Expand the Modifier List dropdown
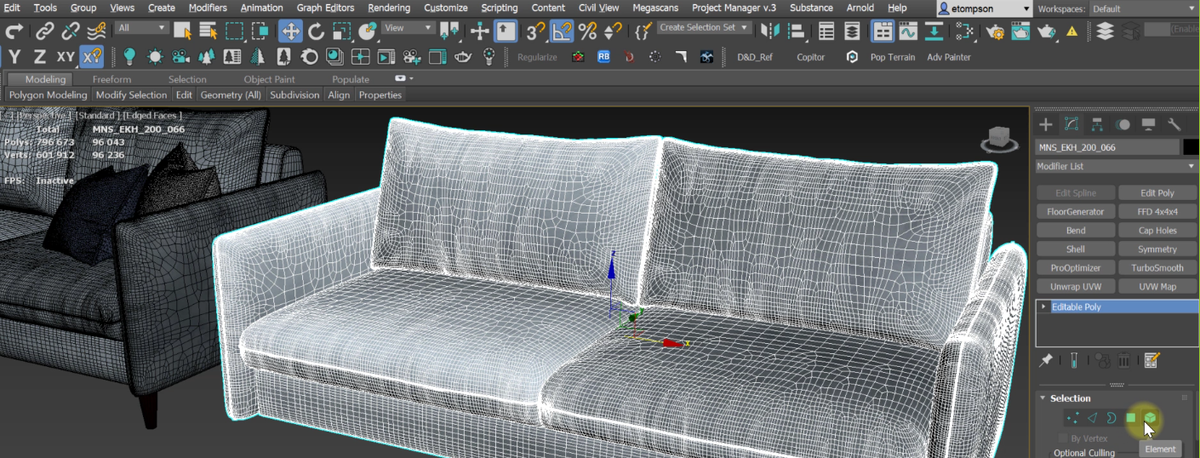 [x=1116, y=166]
